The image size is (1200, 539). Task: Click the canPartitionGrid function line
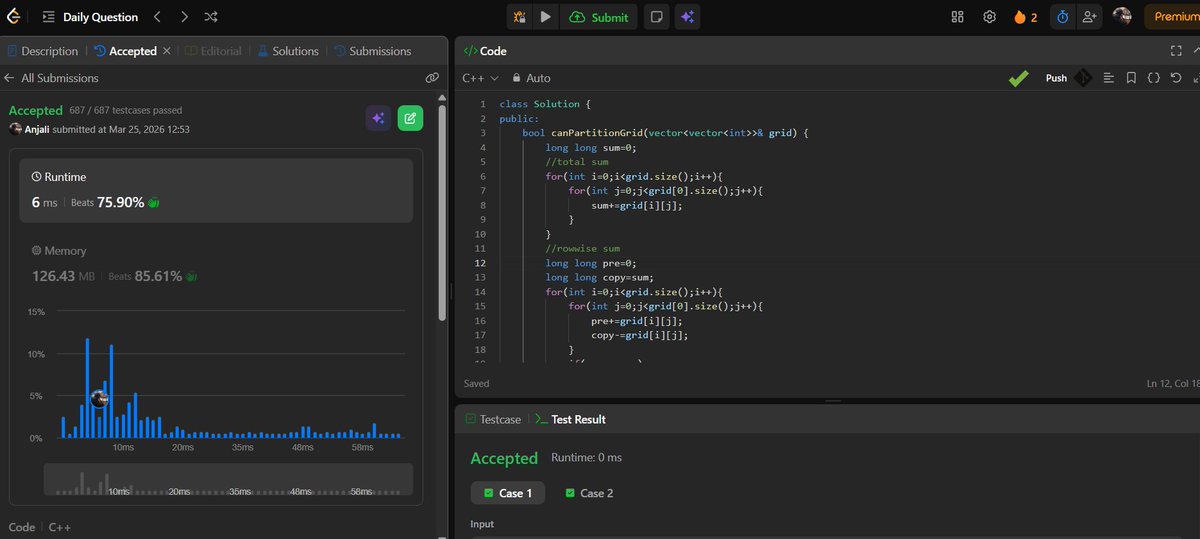[664, 132]
